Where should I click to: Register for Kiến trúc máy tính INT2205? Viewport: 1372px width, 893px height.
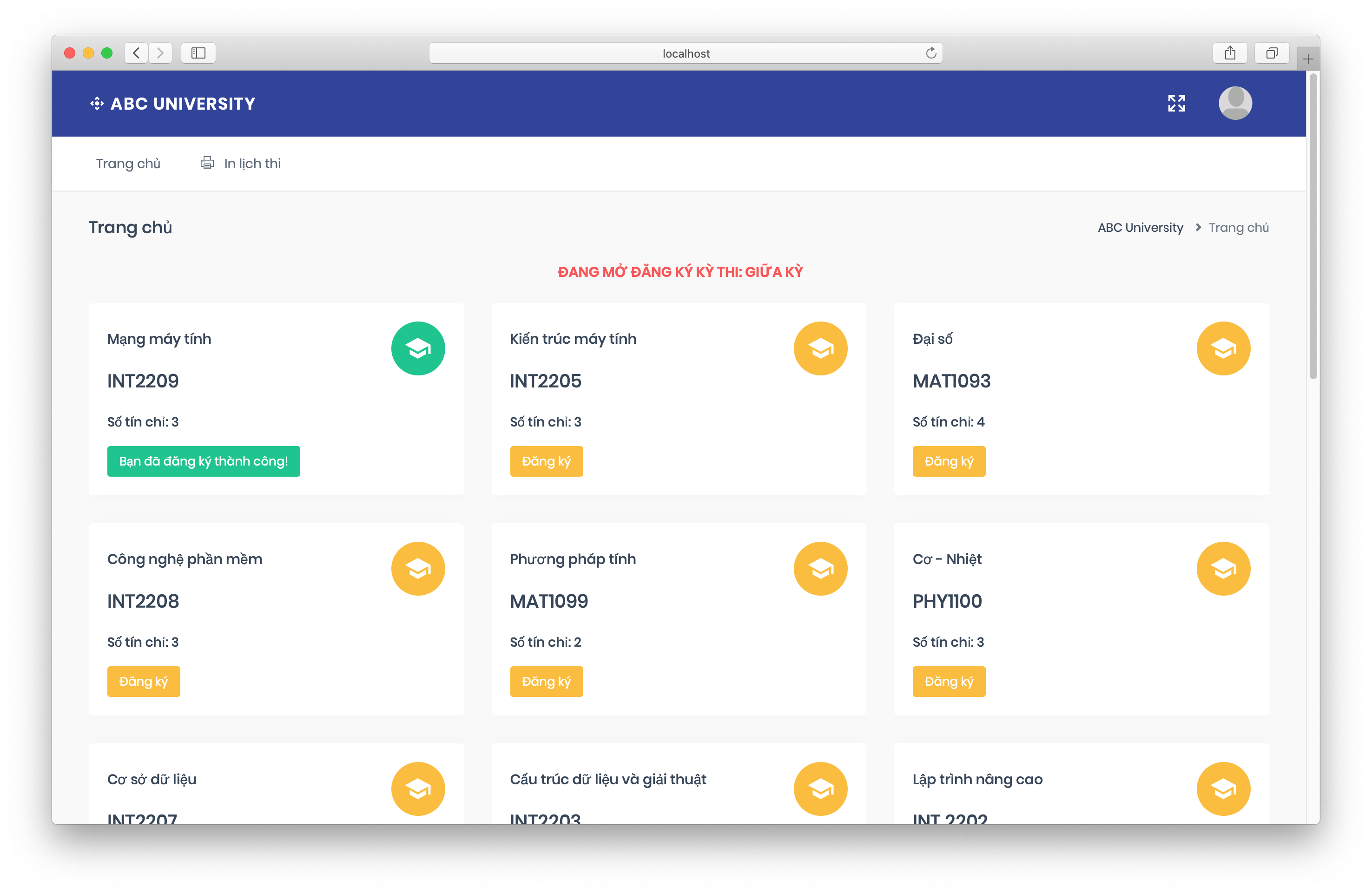pos(546,461)
